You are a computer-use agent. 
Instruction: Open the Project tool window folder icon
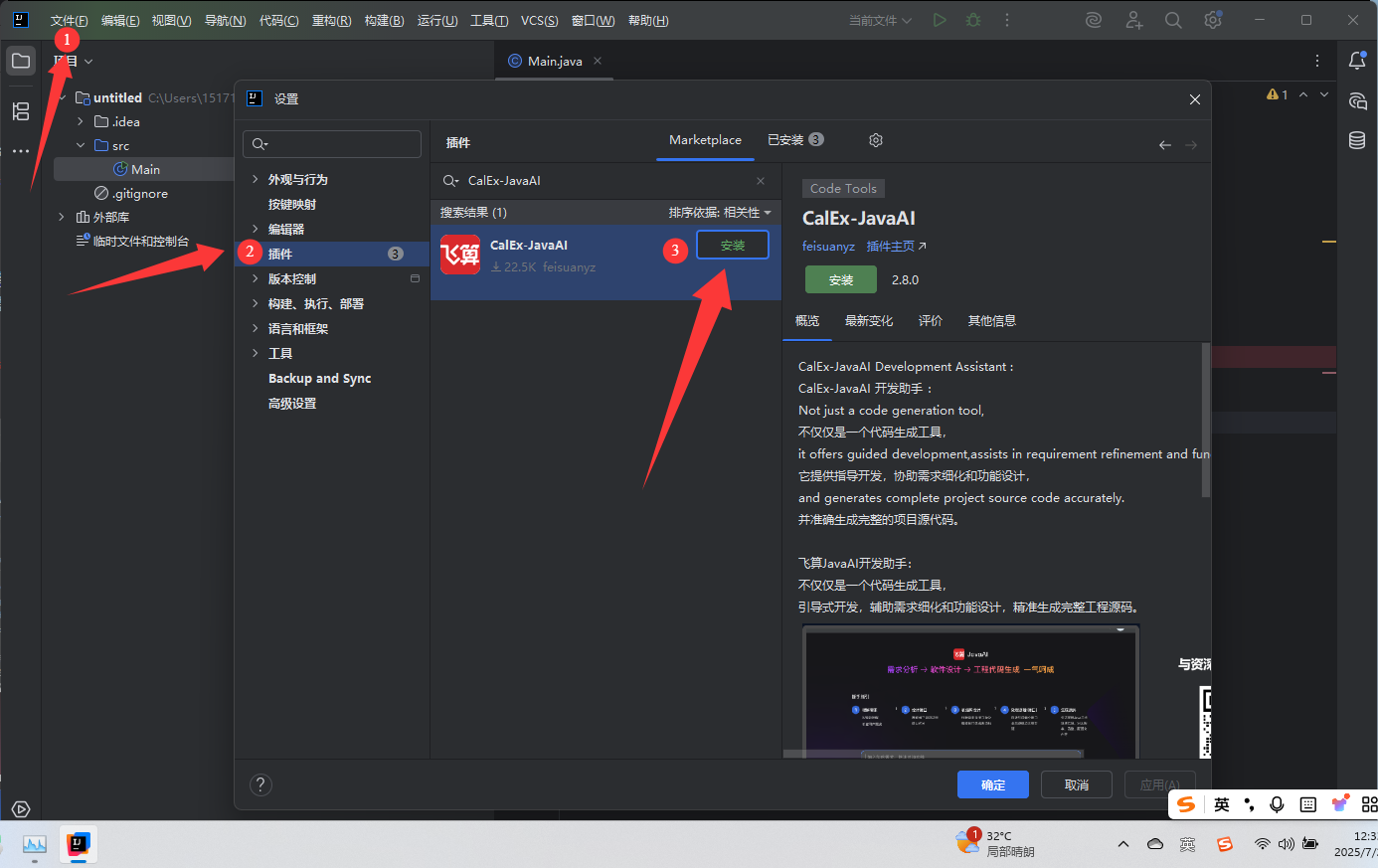pyautogui.click(x=20, y=61)
